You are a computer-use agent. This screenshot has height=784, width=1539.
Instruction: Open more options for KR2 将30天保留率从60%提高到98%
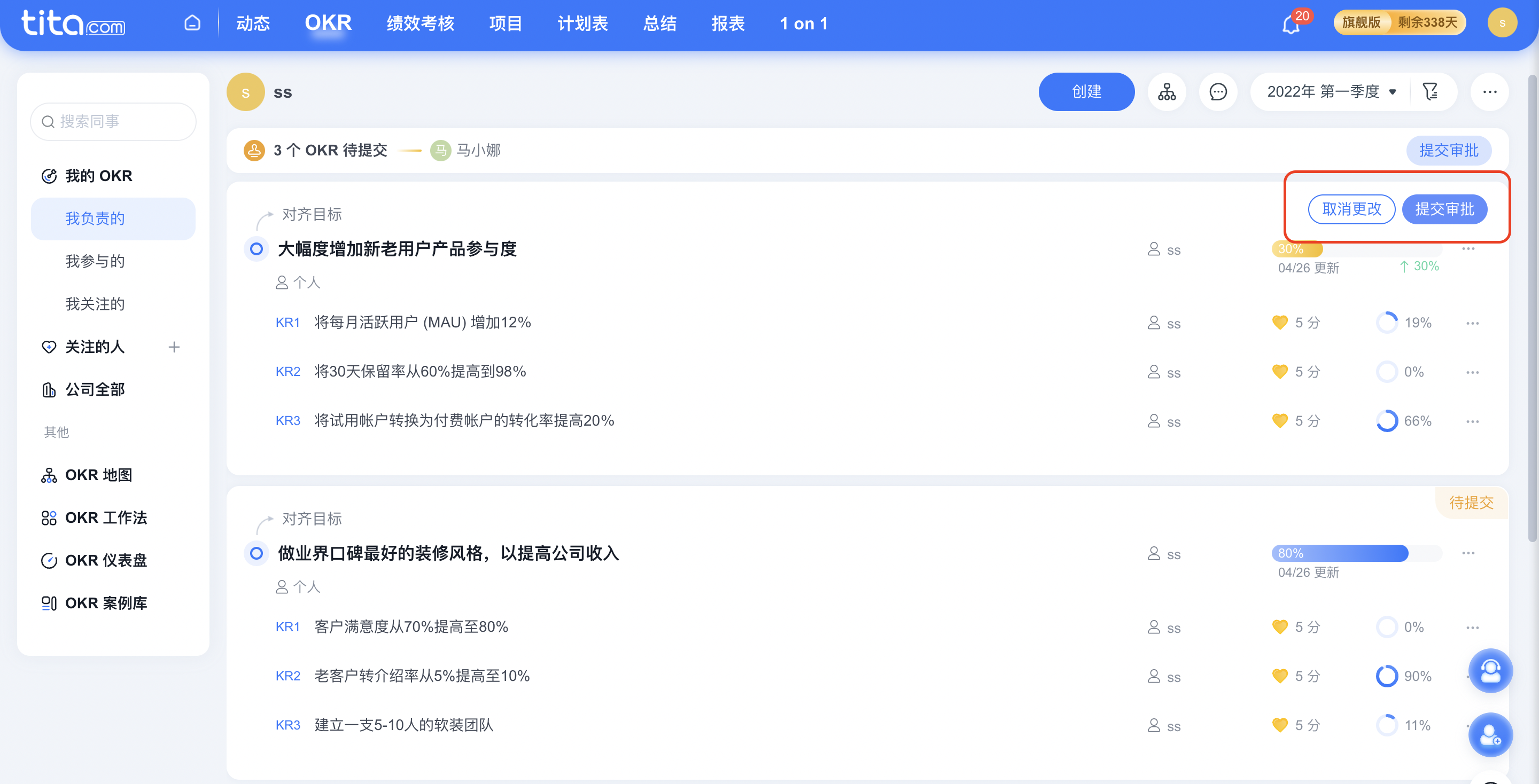pos(1472,372)
